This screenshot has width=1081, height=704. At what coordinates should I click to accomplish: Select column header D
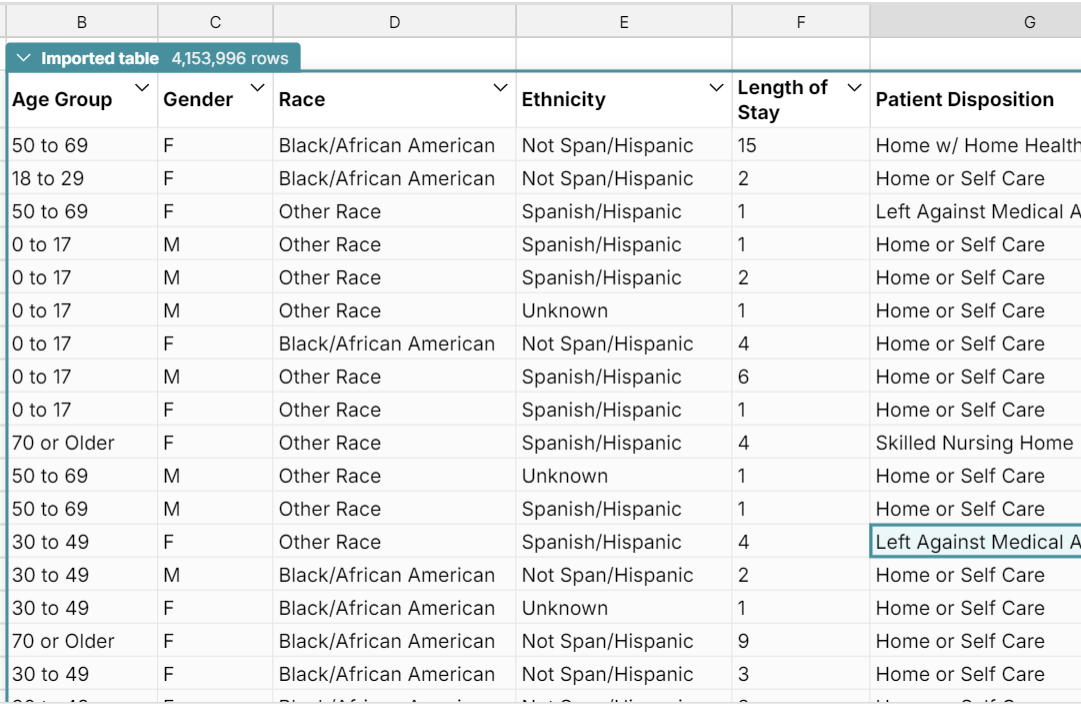click(x=394, y=20)
